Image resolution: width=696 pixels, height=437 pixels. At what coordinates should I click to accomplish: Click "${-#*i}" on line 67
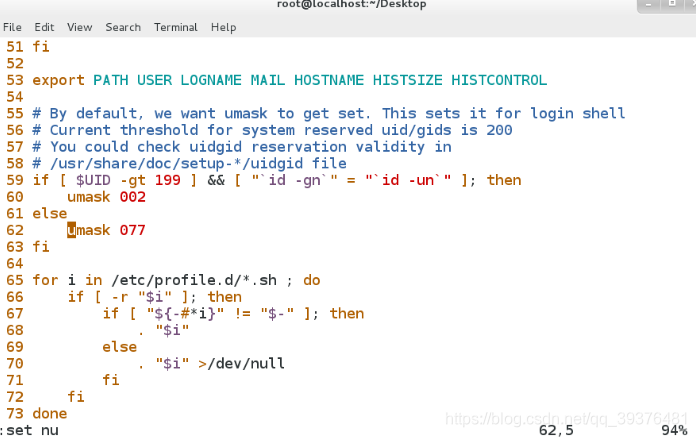(x=185, y=314)
